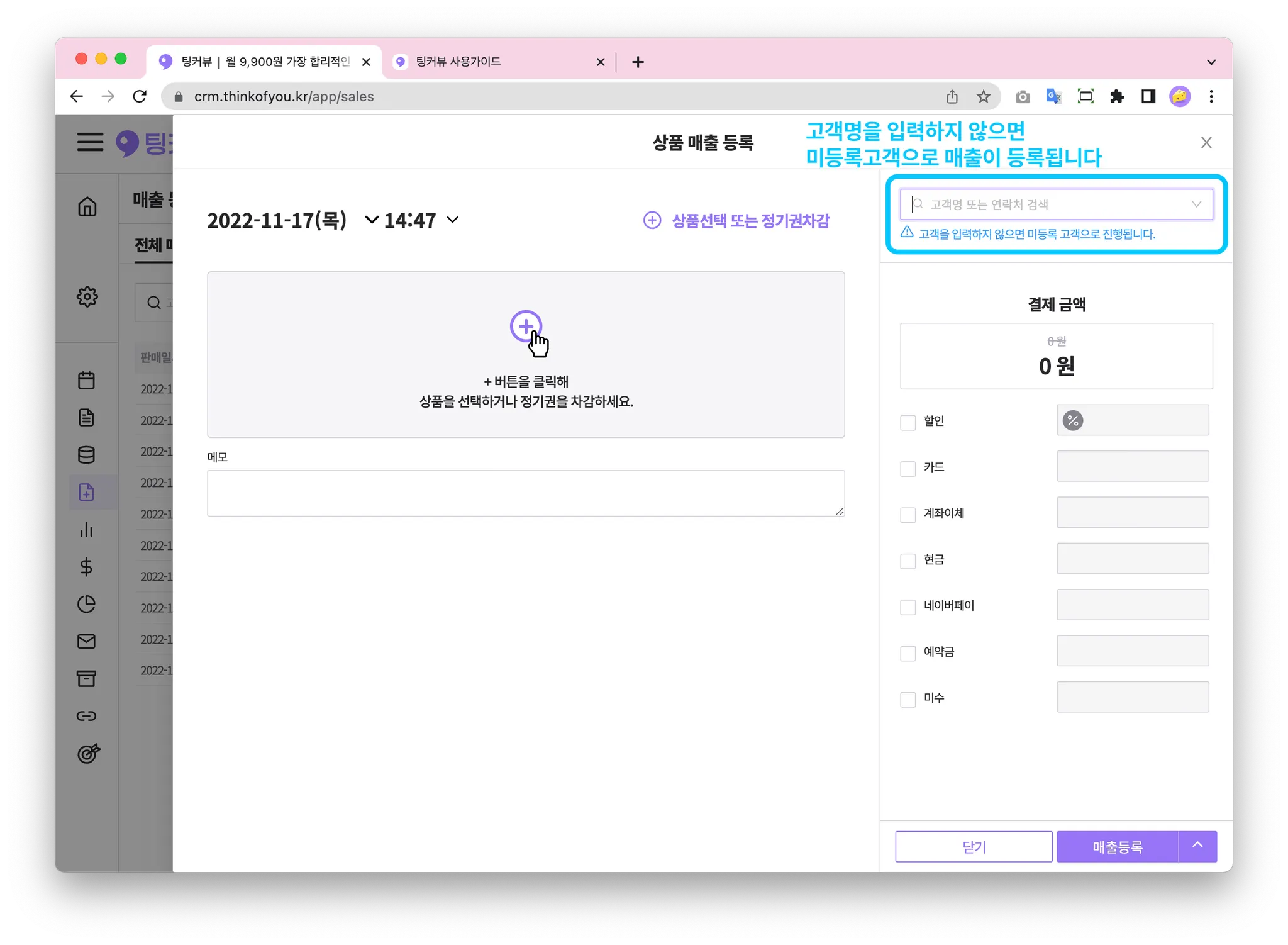The image size is (1288, 945).
Task: Click the percent discount unit icon
Action: coord(1073,420)
